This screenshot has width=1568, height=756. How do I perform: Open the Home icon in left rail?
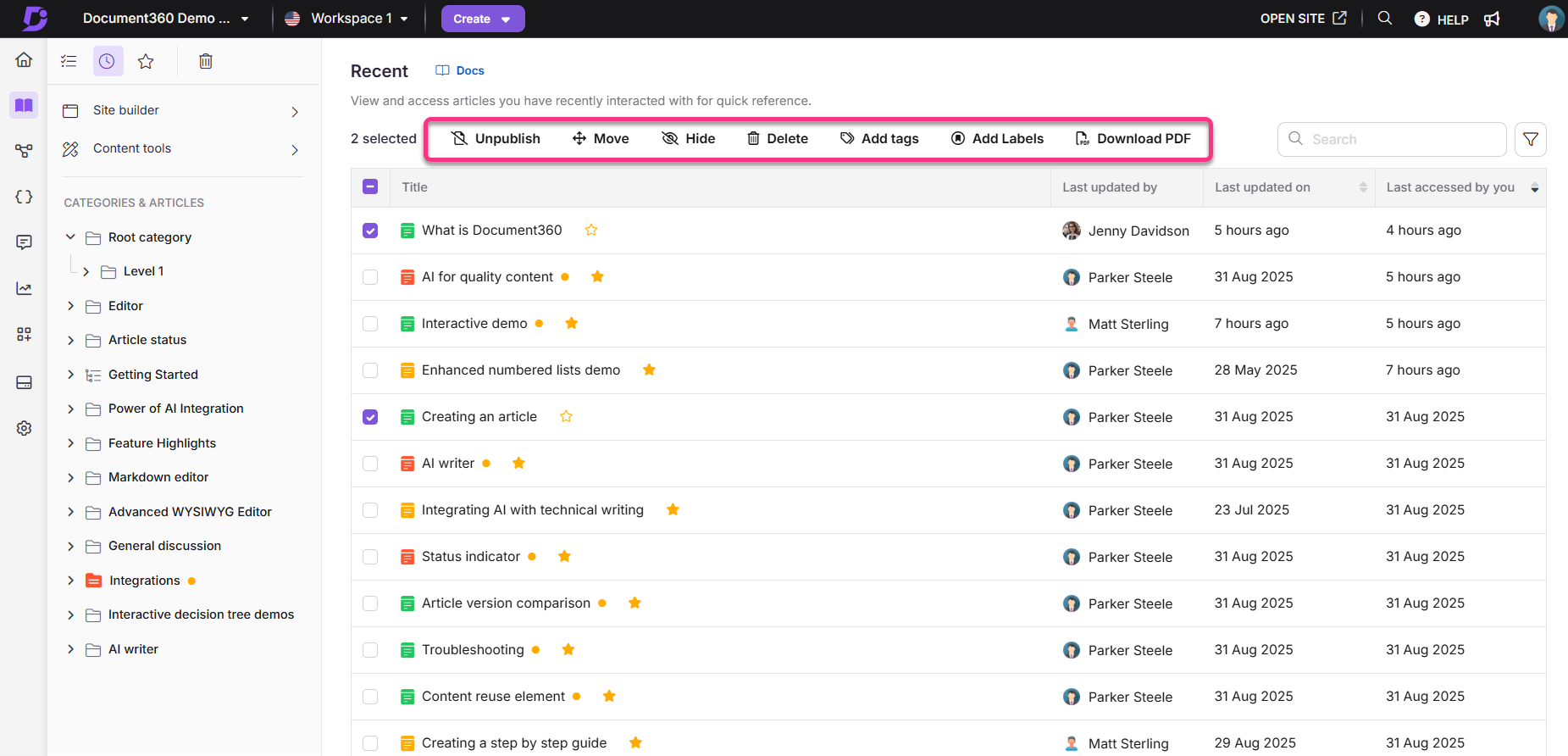24,59
